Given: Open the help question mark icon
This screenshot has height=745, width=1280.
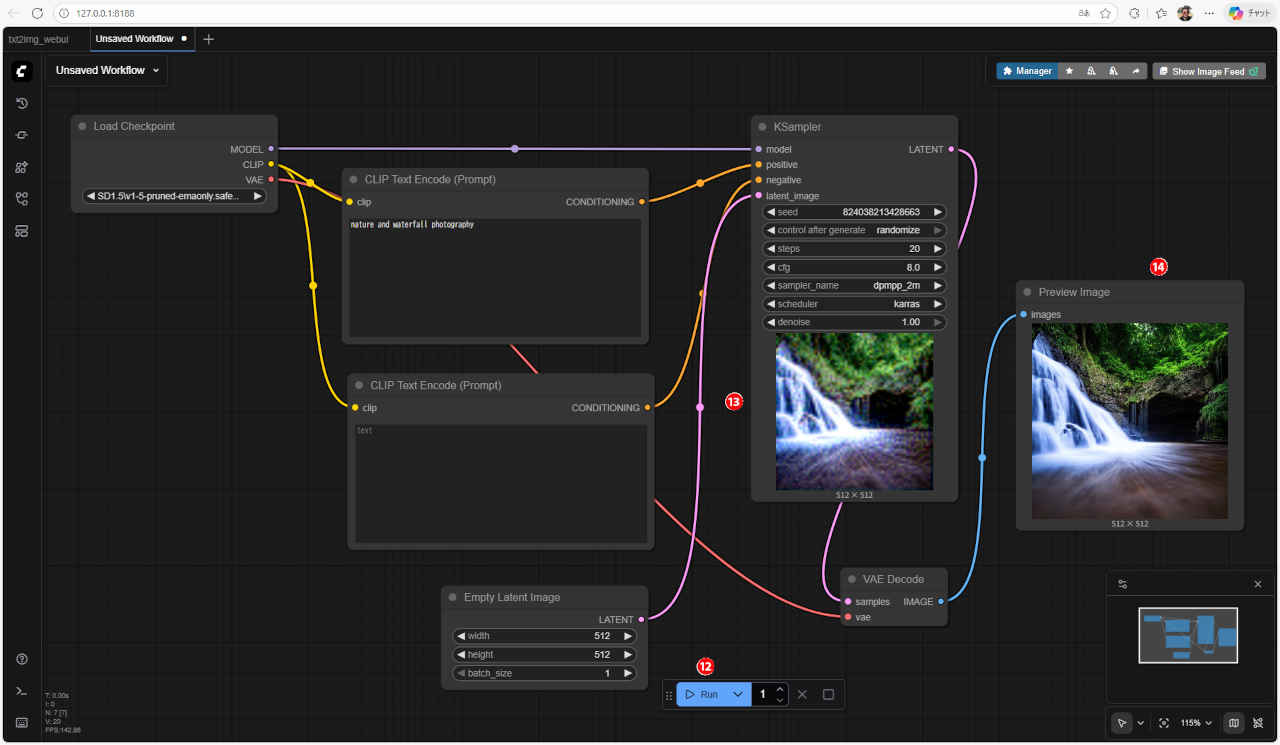Looking at the screenshot, I should click(x=22, y=659).
